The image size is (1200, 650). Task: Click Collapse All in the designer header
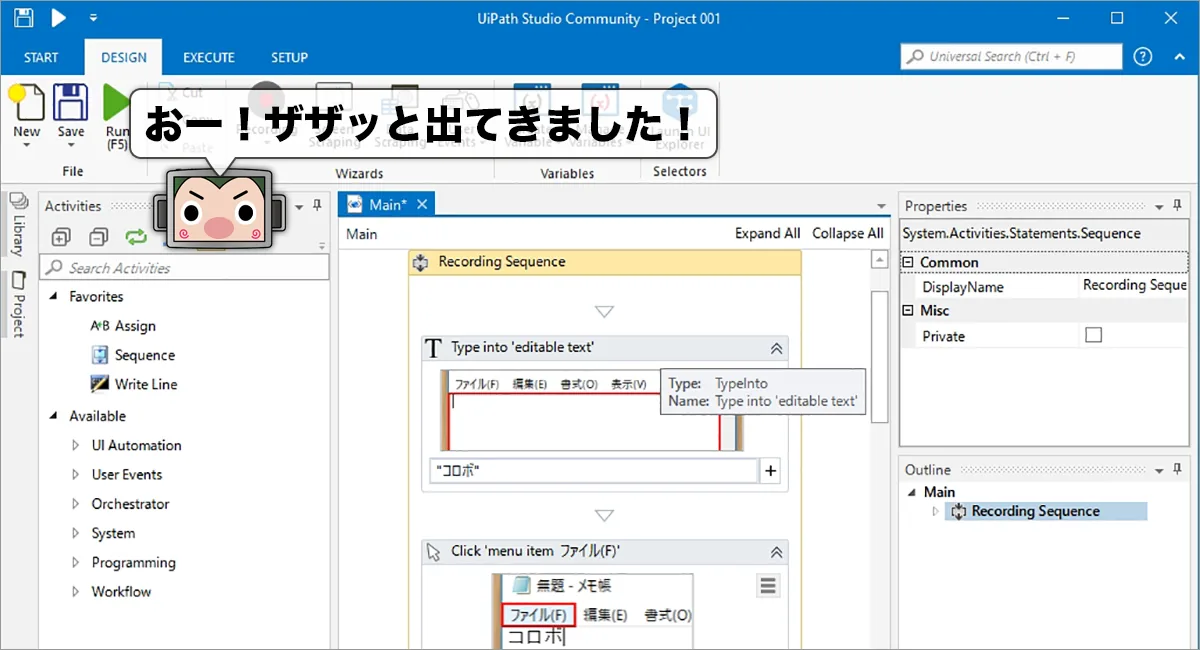pos(847,233)
